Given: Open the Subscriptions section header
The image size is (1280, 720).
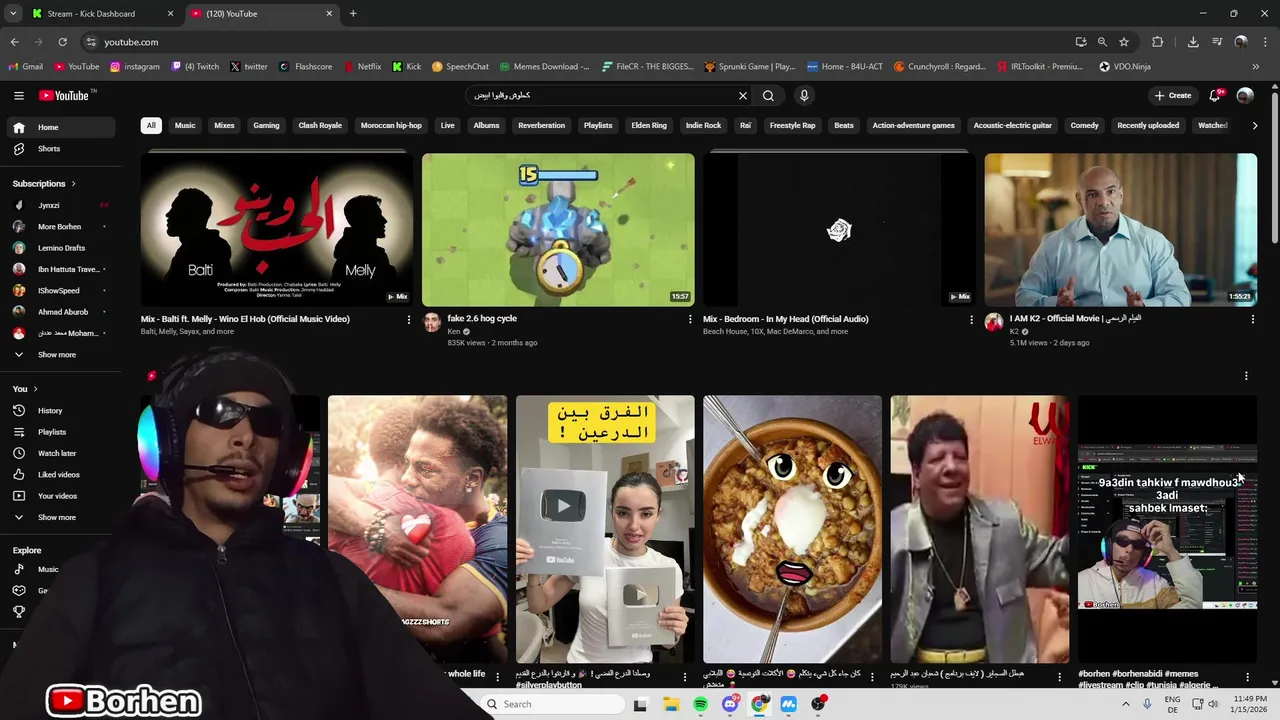Looking at the screenshot, I should (44, 184).
